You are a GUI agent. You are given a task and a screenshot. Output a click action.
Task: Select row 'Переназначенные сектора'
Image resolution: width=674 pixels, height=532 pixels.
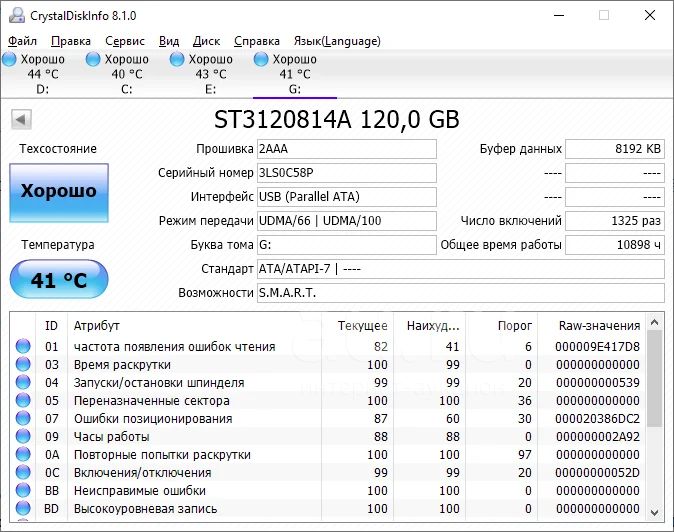[328, 401]
